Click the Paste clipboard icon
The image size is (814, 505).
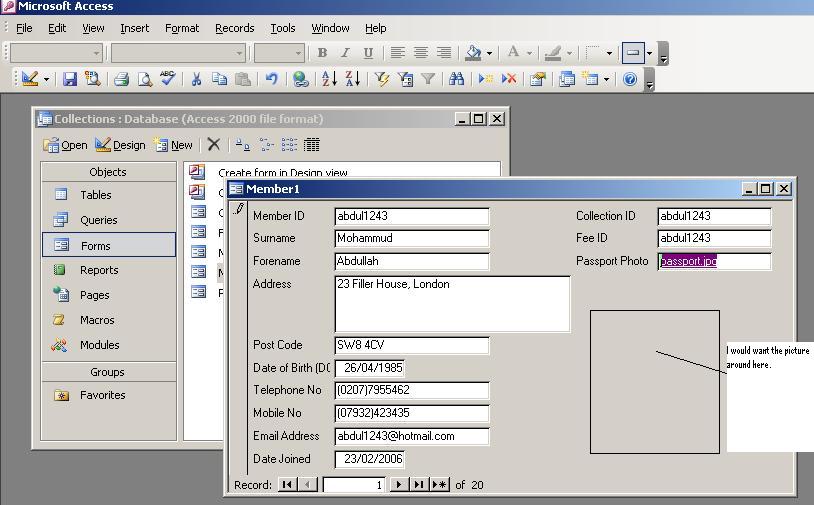click(x=243, y=79)
